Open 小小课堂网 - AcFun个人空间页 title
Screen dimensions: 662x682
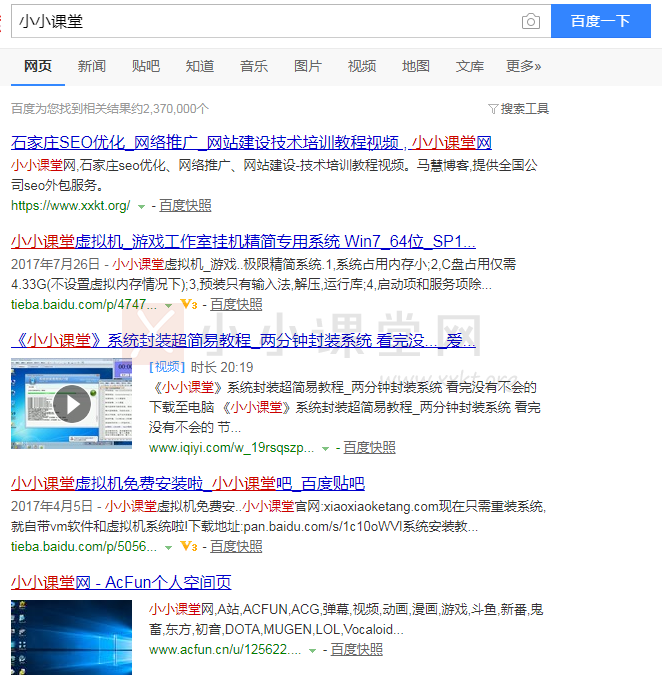pyautogui.click(x=121, y=582)
